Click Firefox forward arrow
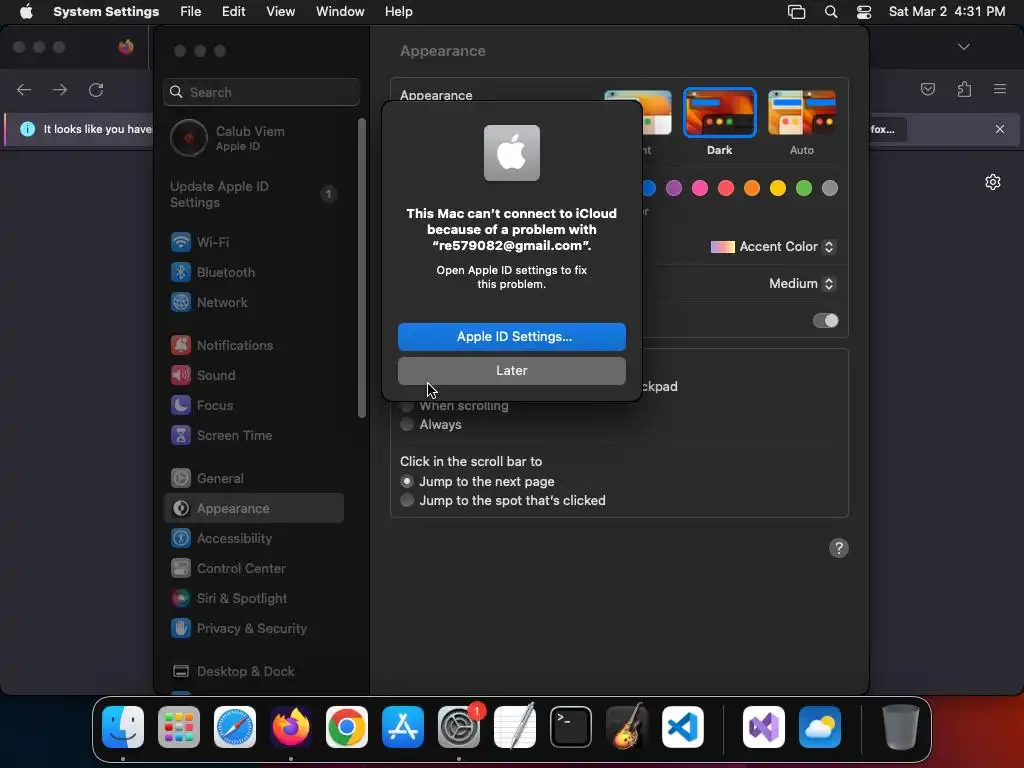 click(x=60, y=89)
